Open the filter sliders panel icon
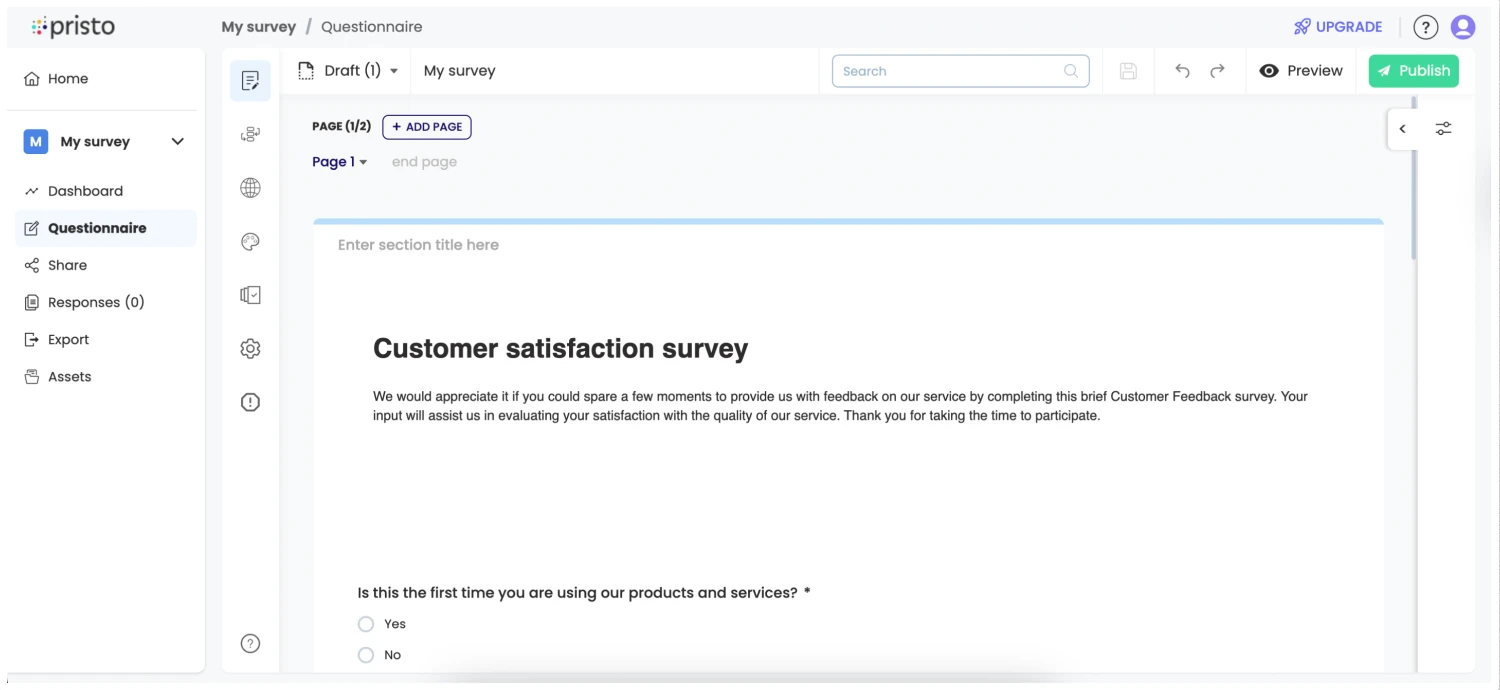 tap(1443, 129)
